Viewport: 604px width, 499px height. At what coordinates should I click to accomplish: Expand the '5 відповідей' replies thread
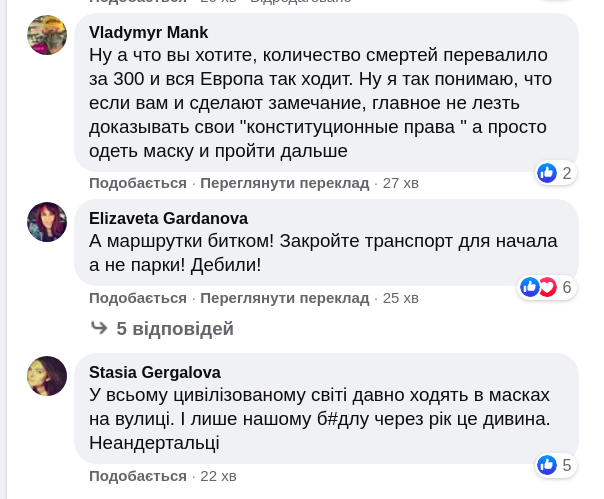[175, 328]
